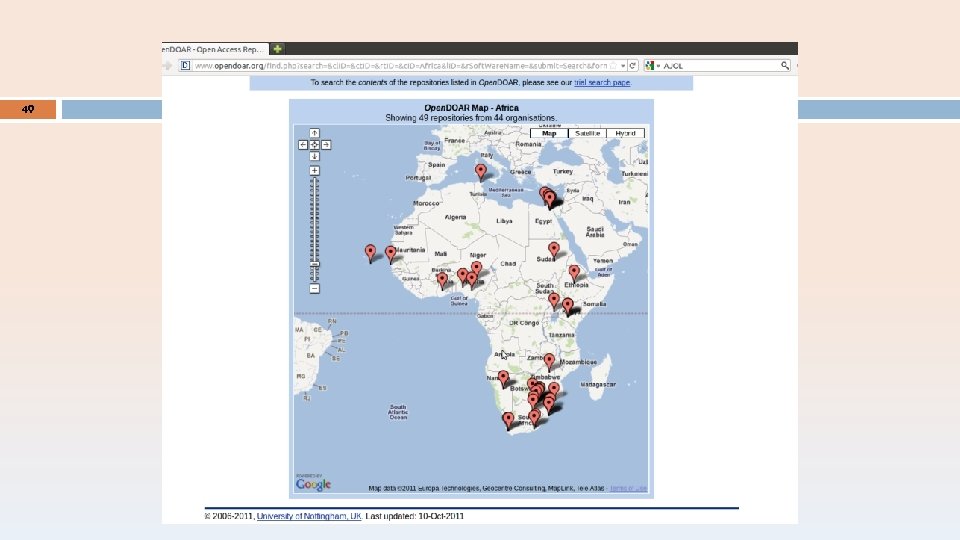
Task: Click into the browser search box containing AJOL
Action: [x=720, y=66]
